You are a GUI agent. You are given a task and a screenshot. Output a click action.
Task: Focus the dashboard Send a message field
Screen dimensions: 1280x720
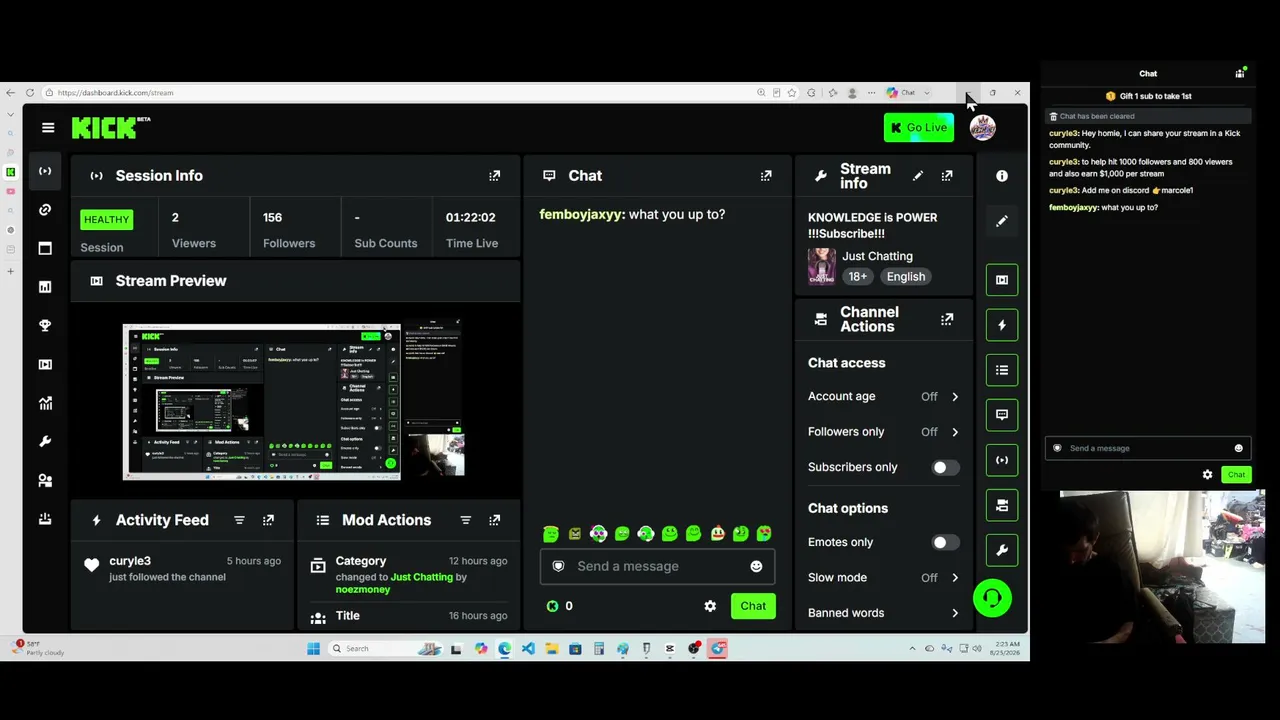(x=657, y=566)
